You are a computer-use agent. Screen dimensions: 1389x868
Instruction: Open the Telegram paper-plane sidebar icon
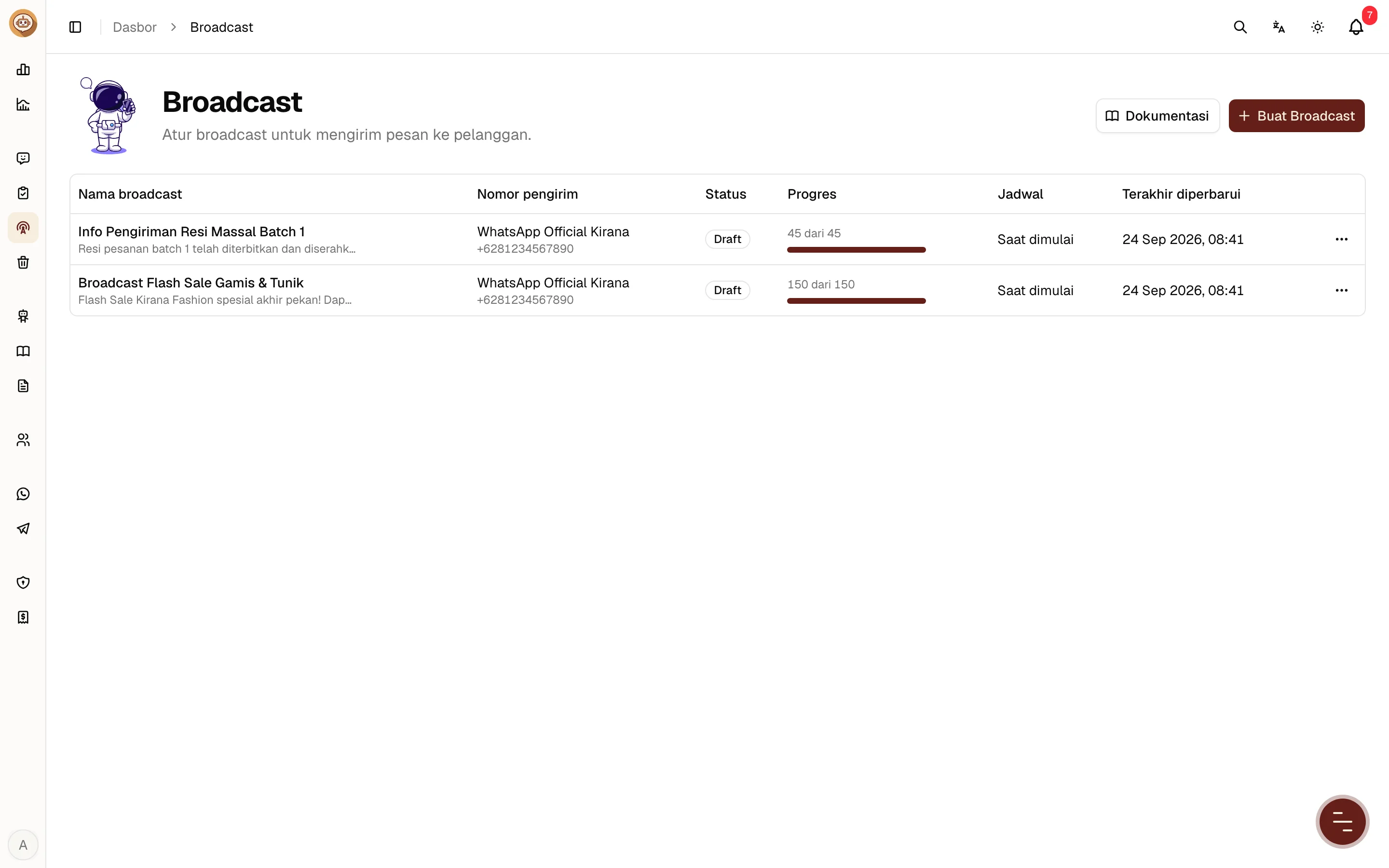[x=23, y=529]
